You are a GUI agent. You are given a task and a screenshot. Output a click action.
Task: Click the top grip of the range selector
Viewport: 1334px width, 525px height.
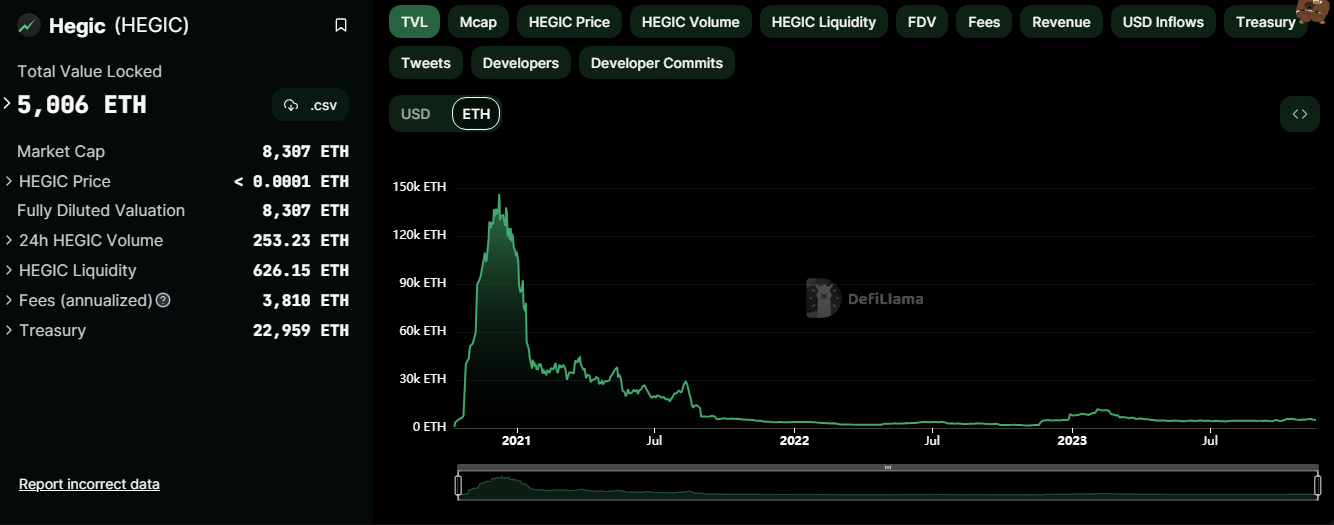click(x=887, y=467)
